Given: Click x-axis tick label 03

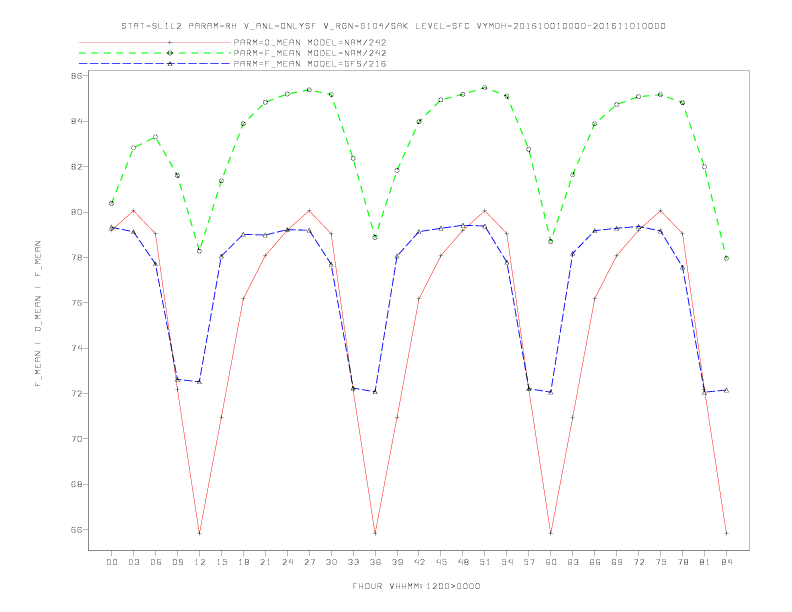Looking at the screenshot, I should click(x=133, y=562).
